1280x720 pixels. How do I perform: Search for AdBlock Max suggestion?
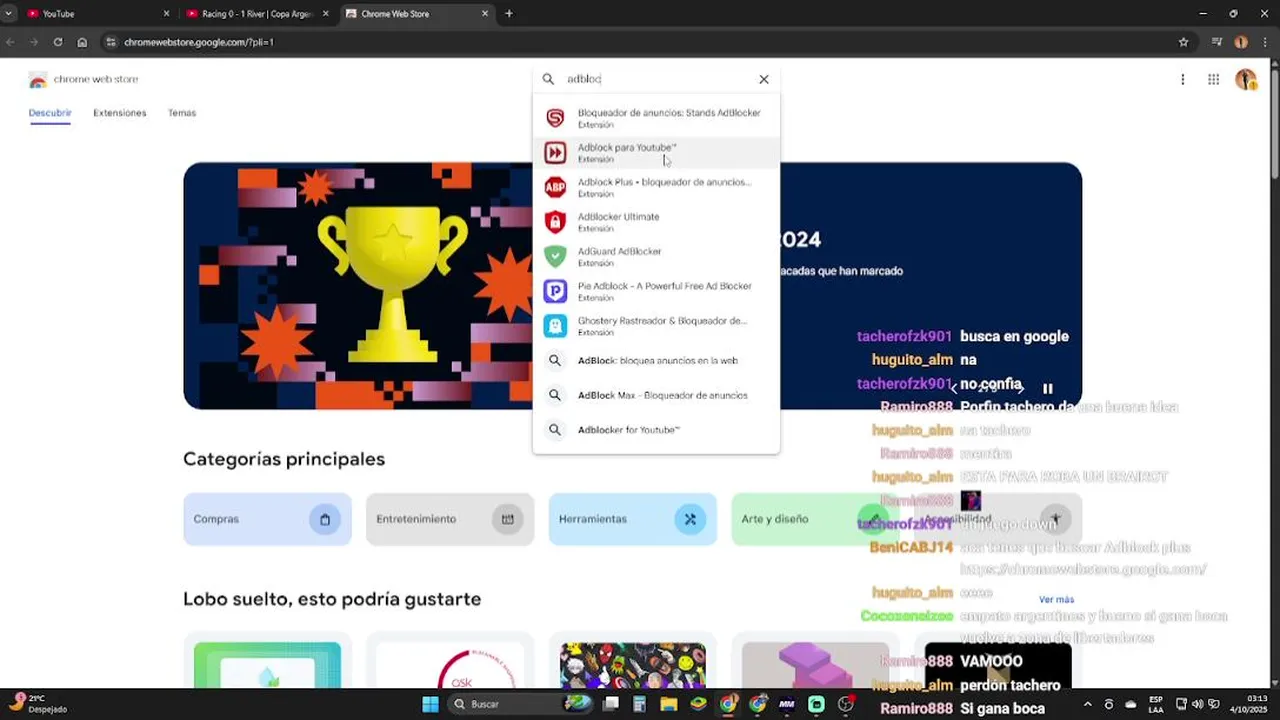[656, 395]
